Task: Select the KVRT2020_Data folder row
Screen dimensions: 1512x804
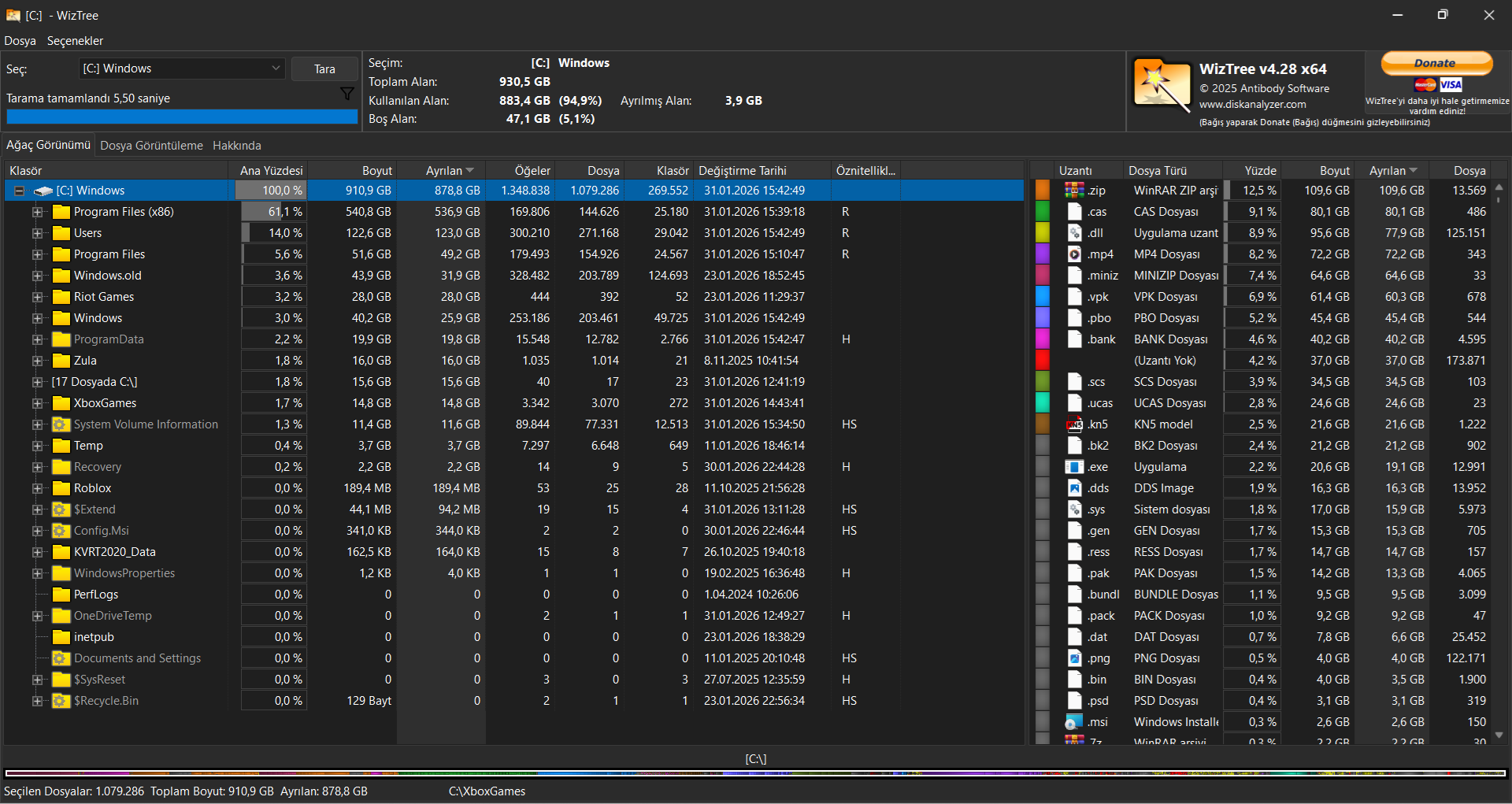Action: (x=513, y=552)
